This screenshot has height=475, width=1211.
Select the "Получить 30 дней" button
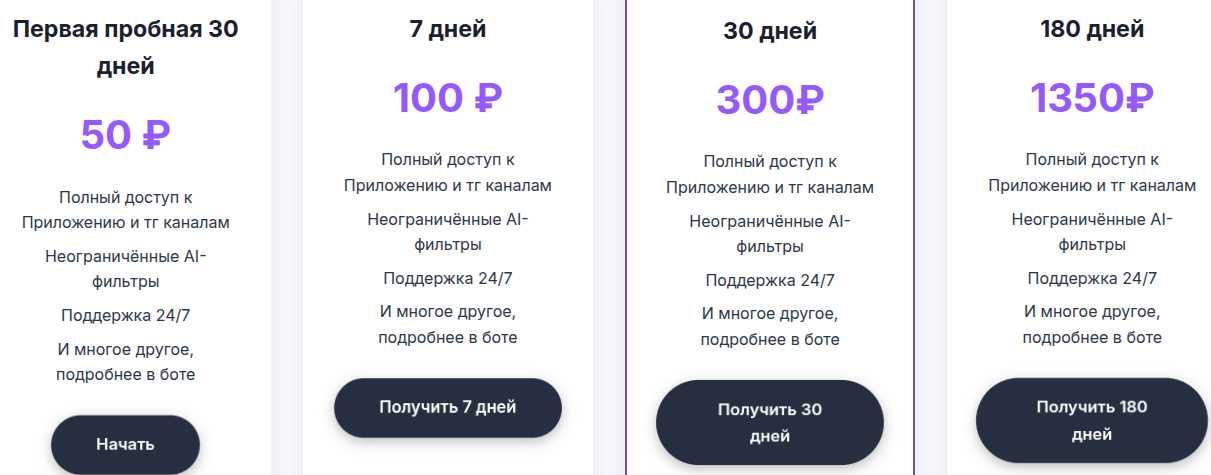pyautogui.click(x=769, y=422)
